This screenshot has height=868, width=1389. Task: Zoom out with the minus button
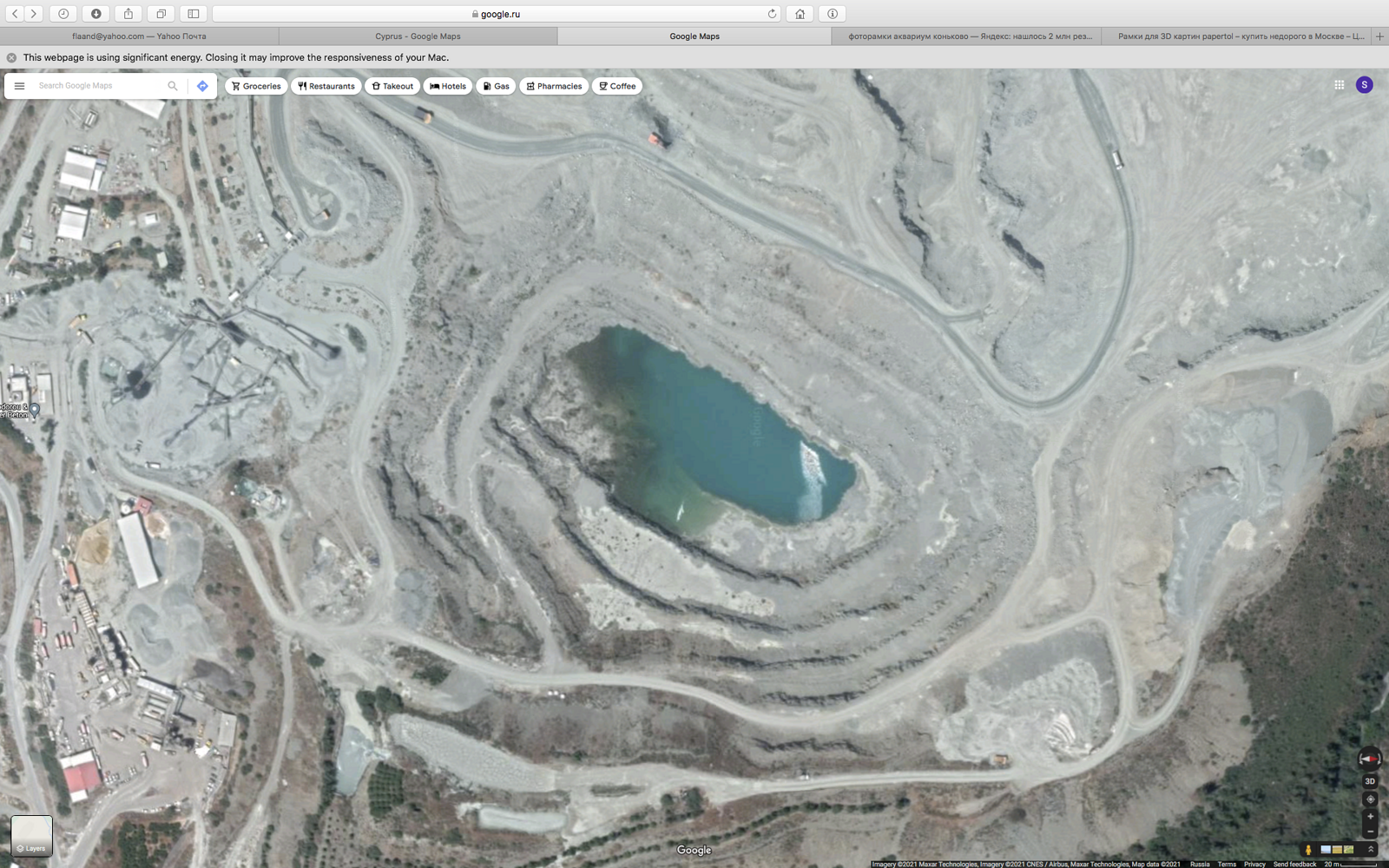point(1370,832)
